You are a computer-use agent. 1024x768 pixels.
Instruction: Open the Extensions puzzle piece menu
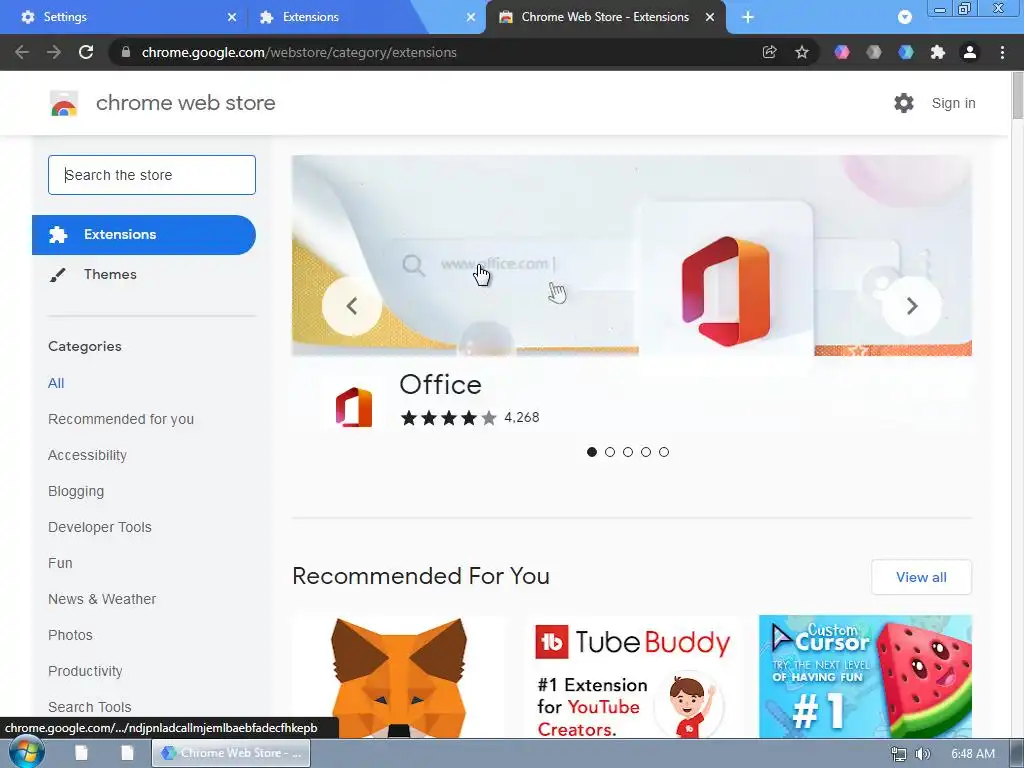point(938,52)
